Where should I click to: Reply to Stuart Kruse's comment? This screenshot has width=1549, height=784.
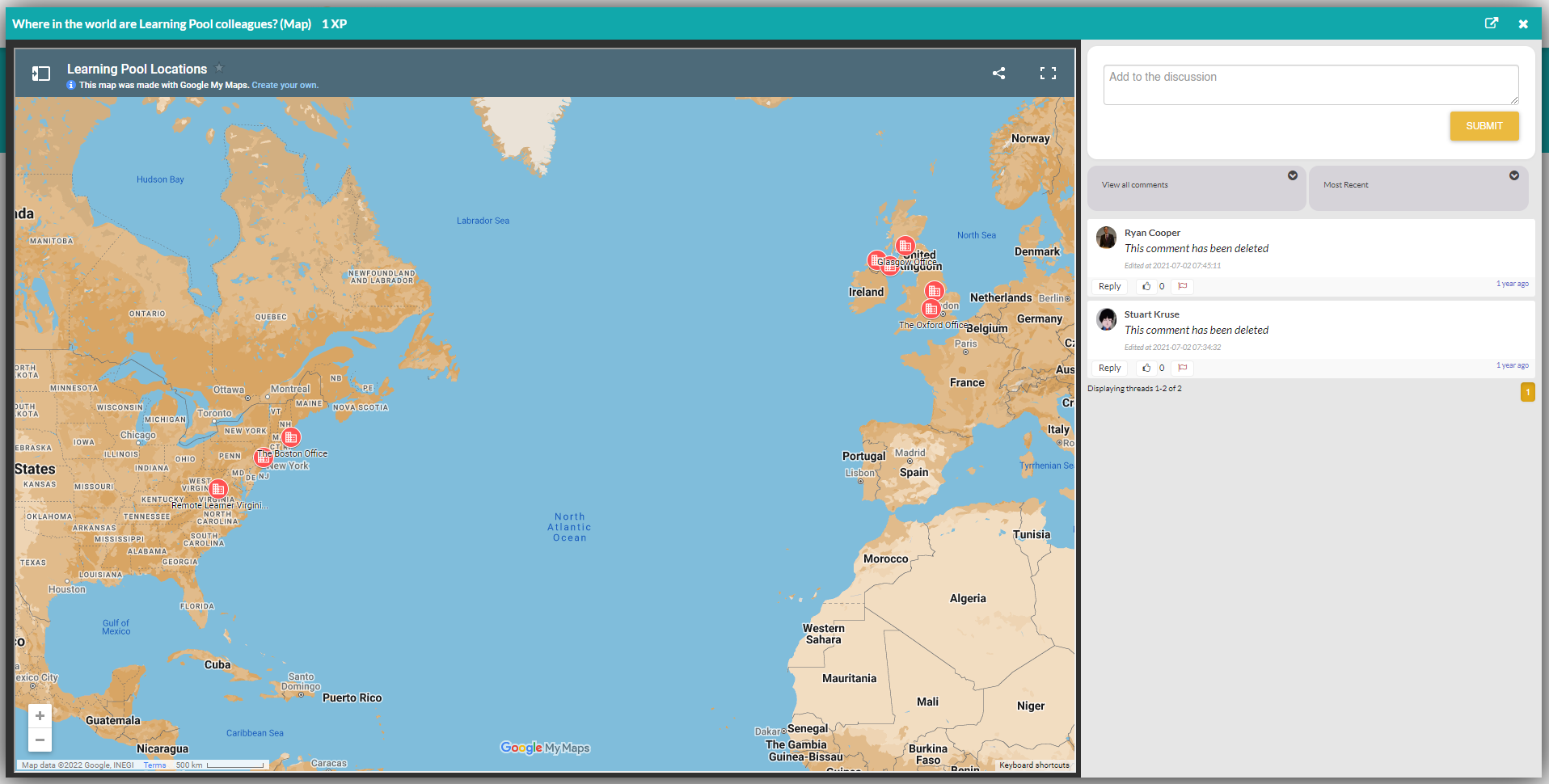(1109, 368)
